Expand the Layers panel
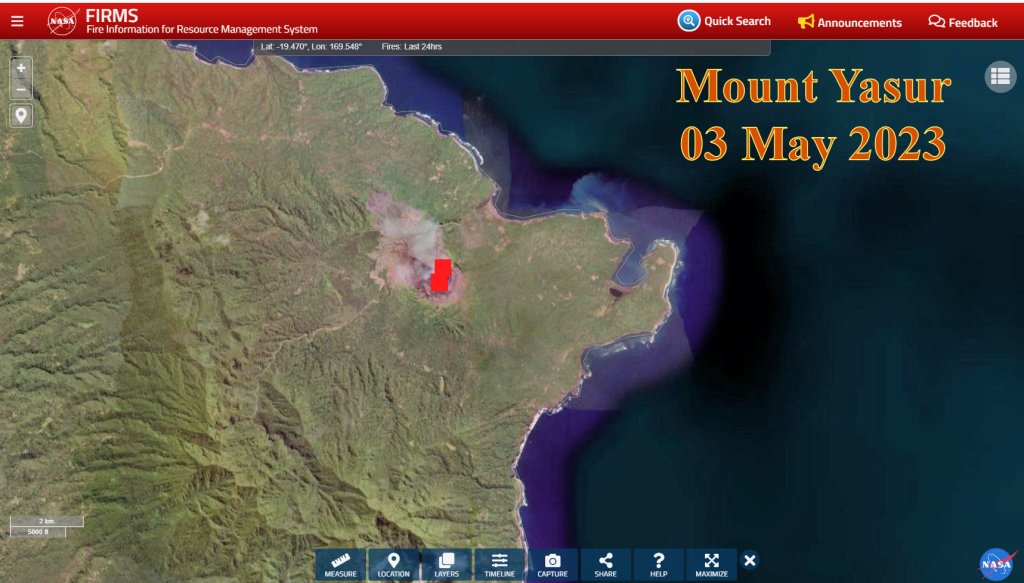This screenshot has width=1024, height=583. click(446, 564)
